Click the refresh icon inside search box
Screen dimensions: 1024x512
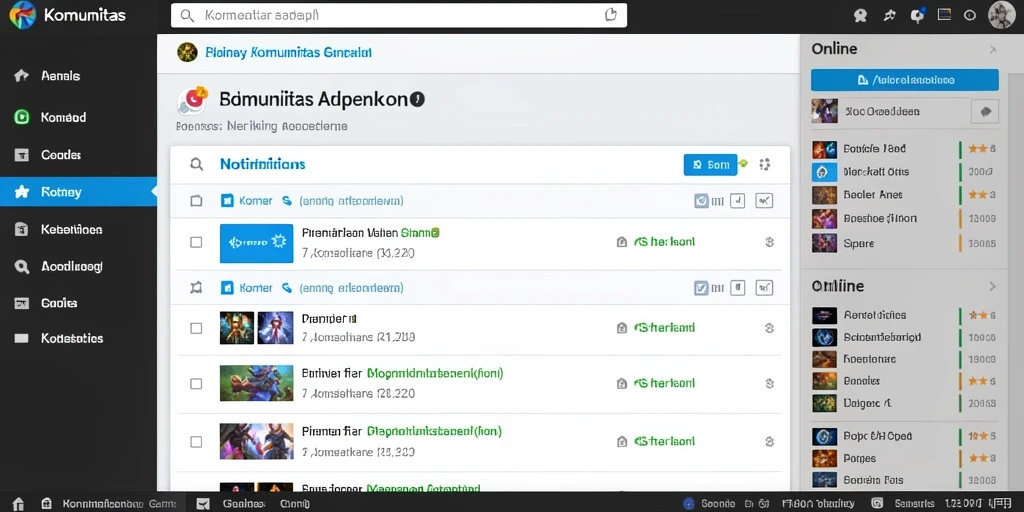click(x=611, y=15)
